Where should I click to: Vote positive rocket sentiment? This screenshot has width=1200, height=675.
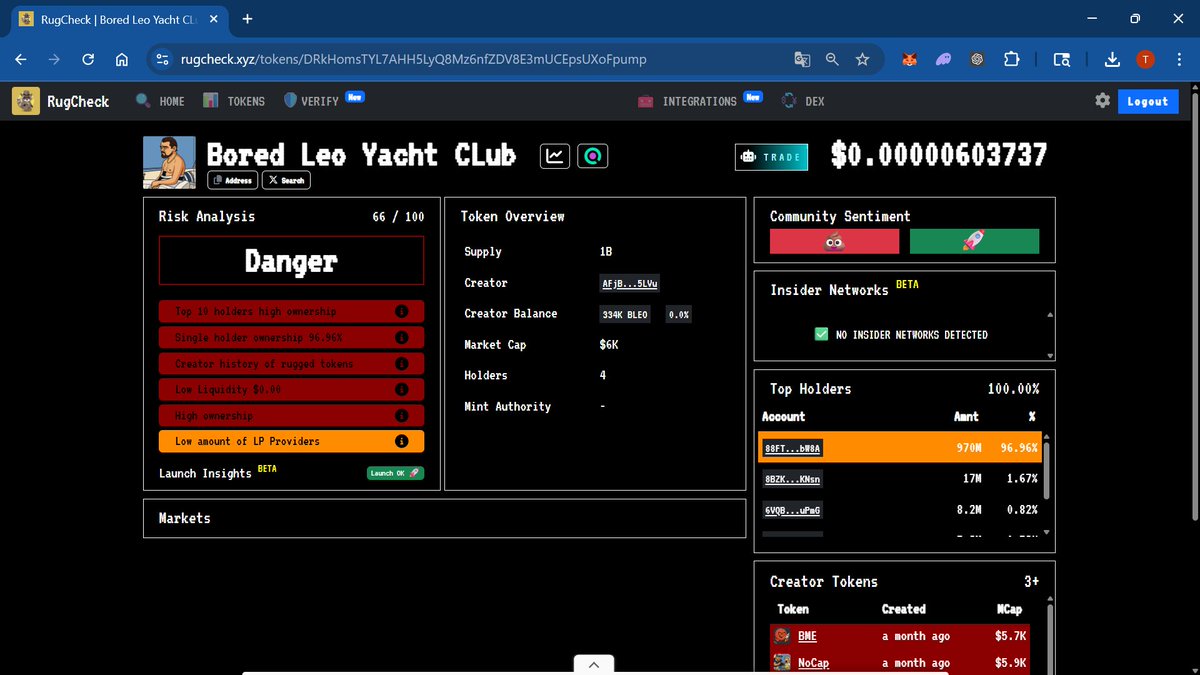click(975, 242)
